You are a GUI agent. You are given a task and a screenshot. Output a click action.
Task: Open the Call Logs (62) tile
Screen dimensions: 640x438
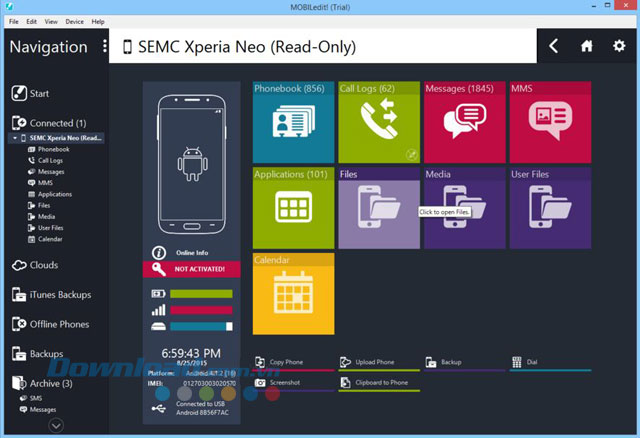pos(379,122)
